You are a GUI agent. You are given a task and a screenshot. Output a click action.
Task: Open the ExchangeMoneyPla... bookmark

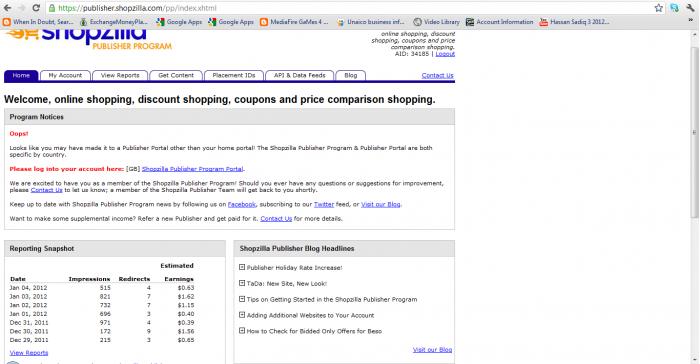[x=114, y=21]
